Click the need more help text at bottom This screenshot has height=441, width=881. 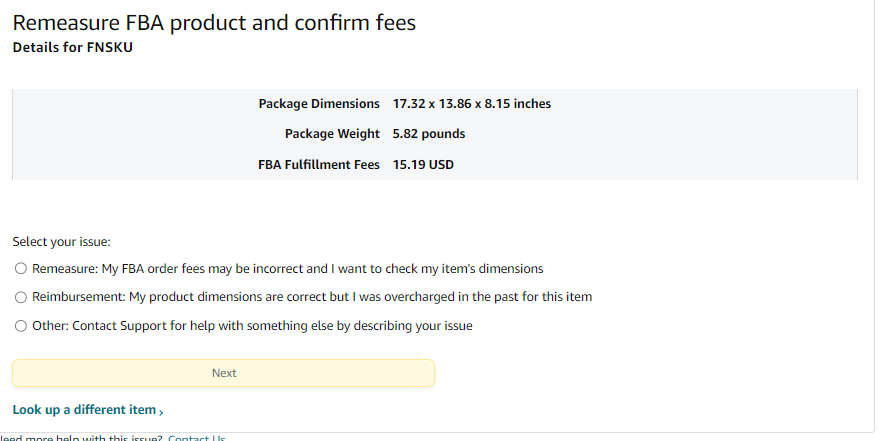80,438
